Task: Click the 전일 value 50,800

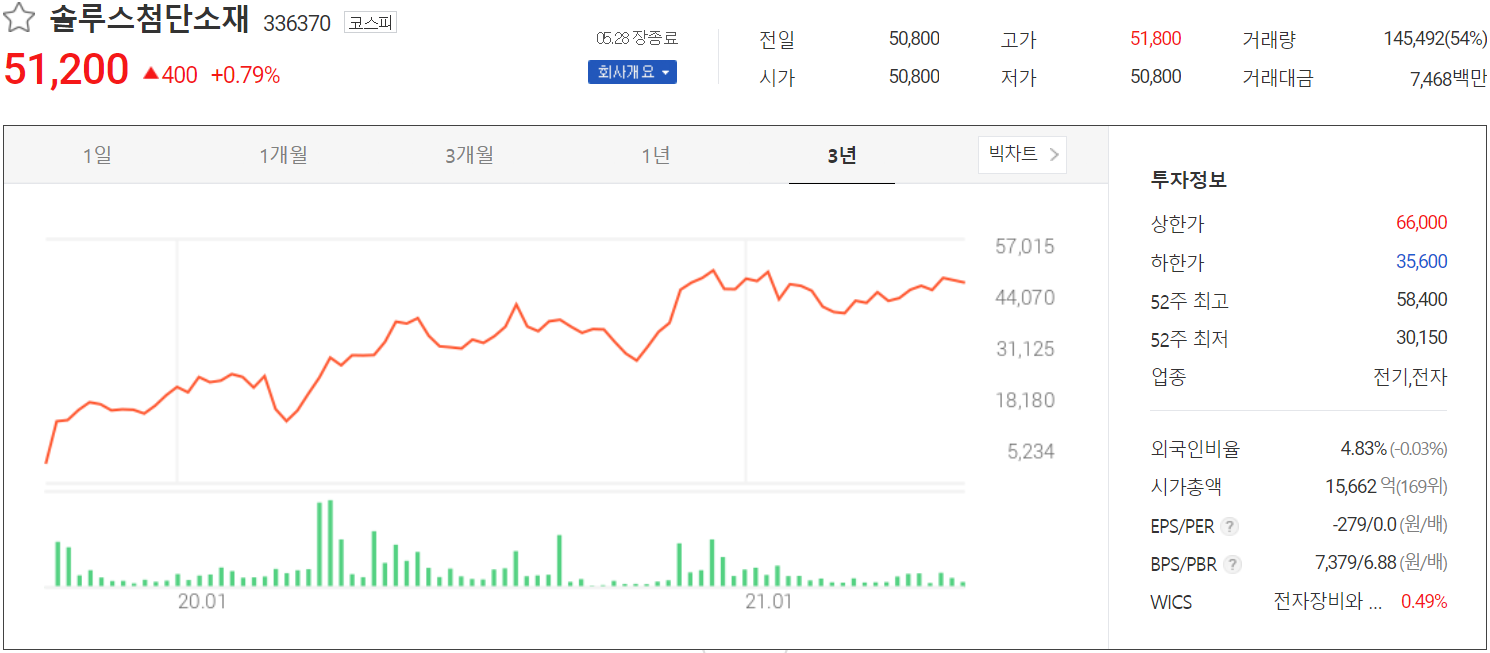Action: [914, 39]
